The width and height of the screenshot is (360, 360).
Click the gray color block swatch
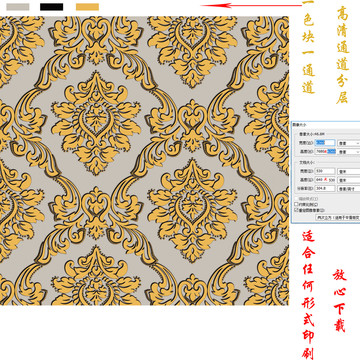coord(18,7)
